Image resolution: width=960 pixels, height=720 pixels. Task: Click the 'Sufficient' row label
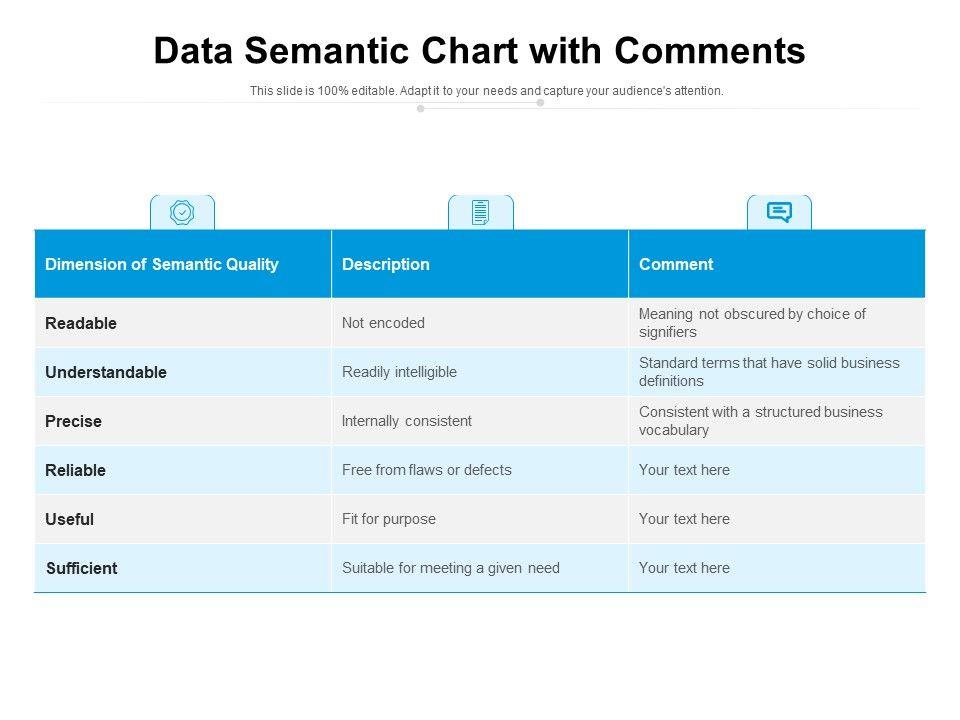(81, 568)
